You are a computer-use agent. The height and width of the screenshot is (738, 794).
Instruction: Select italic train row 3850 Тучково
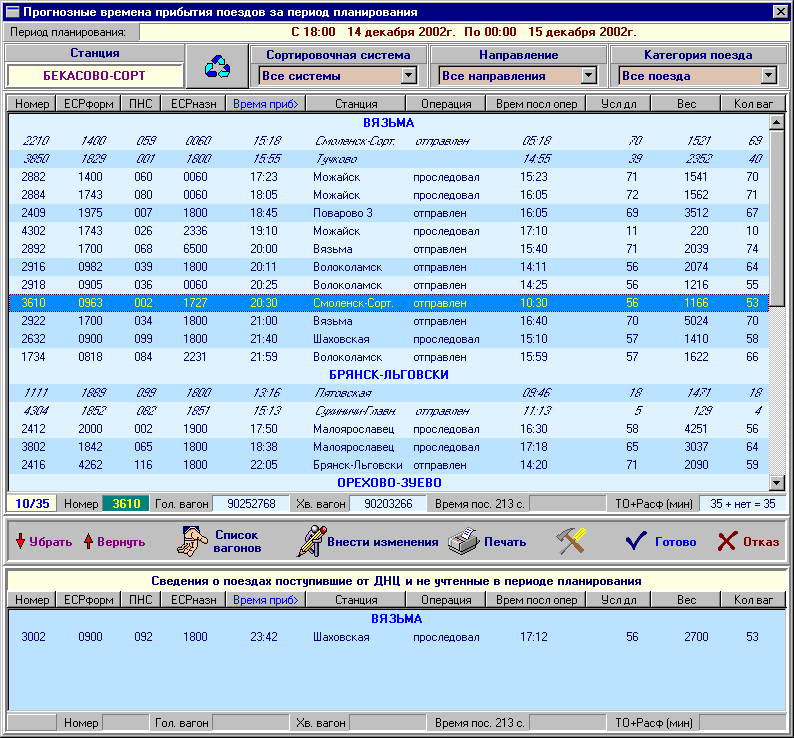point(389,159)
